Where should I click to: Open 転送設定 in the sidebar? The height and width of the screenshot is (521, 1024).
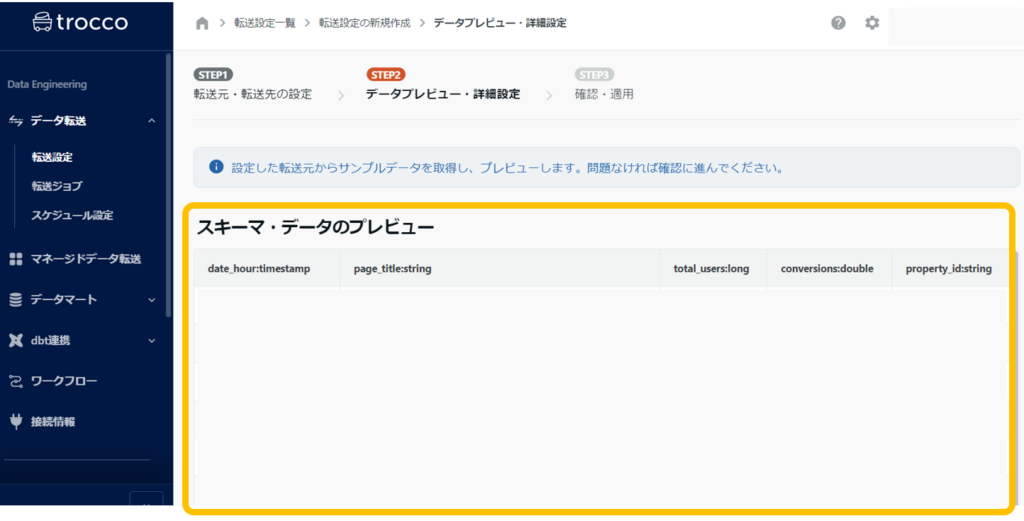[x=52, y=157]
